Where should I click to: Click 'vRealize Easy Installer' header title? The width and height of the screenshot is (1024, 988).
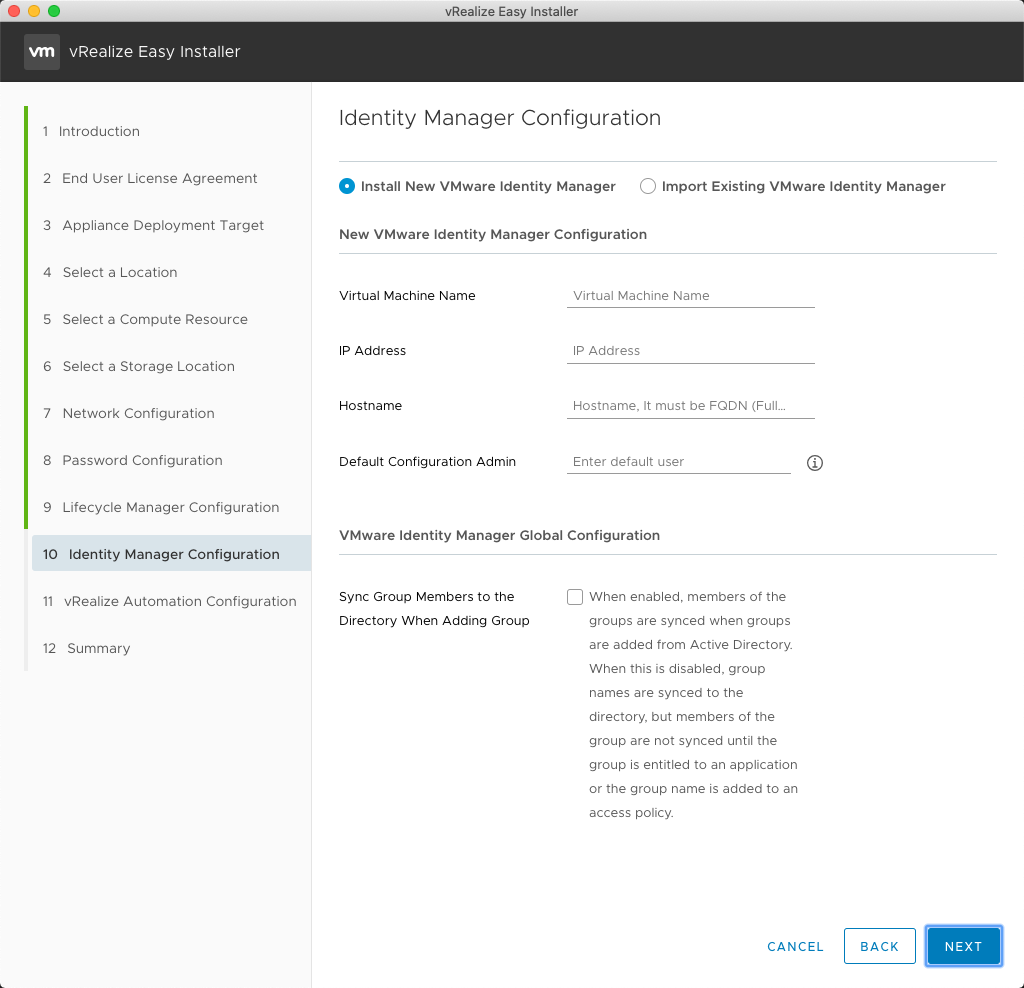pos(155,52)
